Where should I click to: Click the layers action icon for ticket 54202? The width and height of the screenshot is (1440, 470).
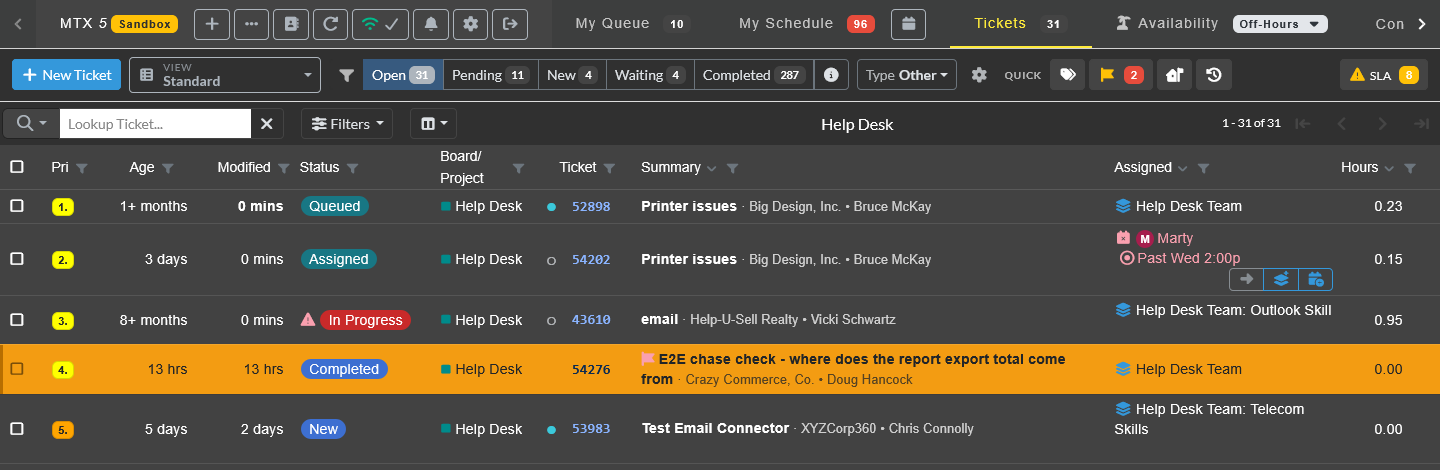(1281, 280)
